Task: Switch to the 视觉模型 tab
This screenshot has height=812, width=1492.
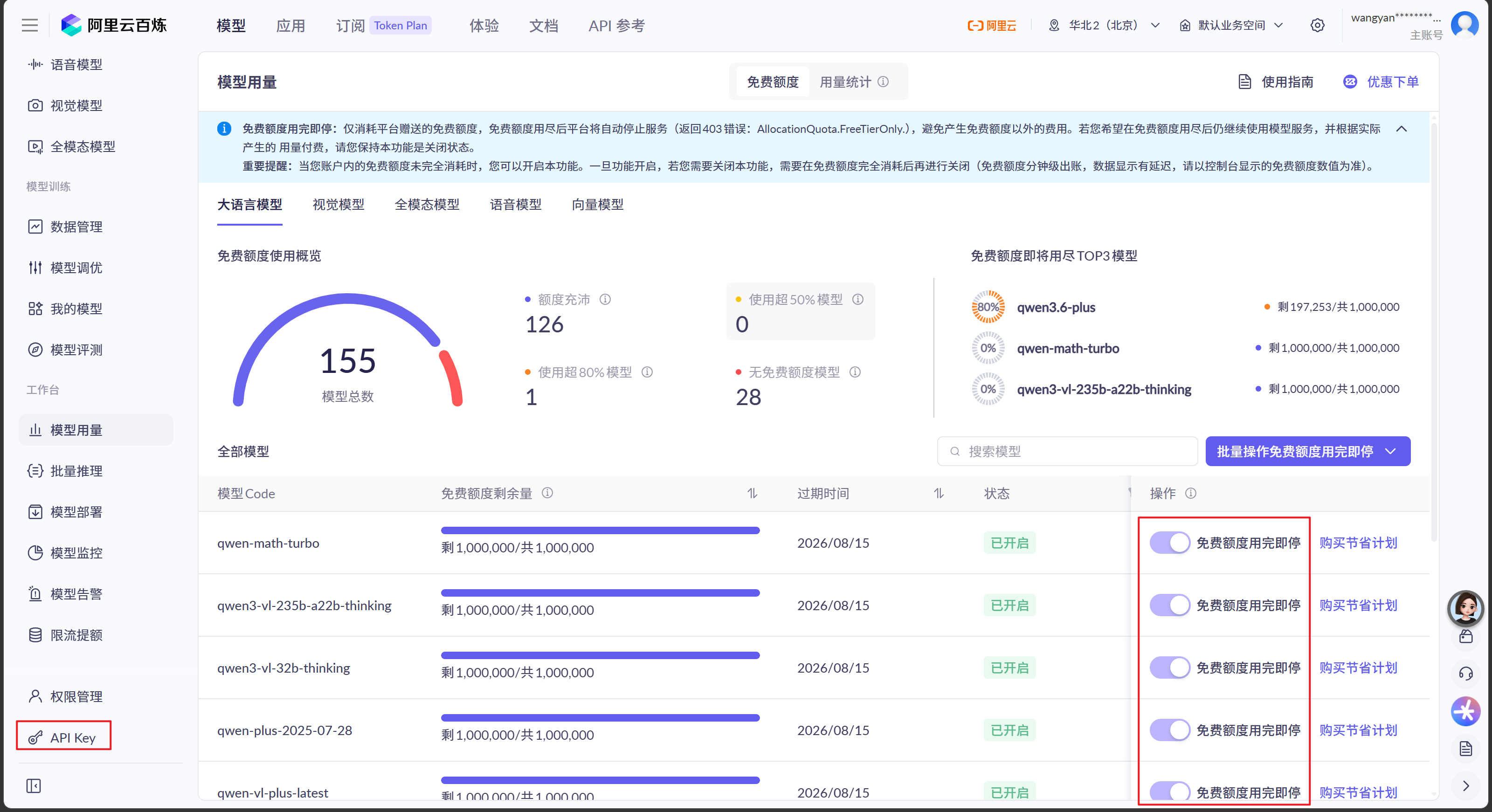Action: pos(338,205)
